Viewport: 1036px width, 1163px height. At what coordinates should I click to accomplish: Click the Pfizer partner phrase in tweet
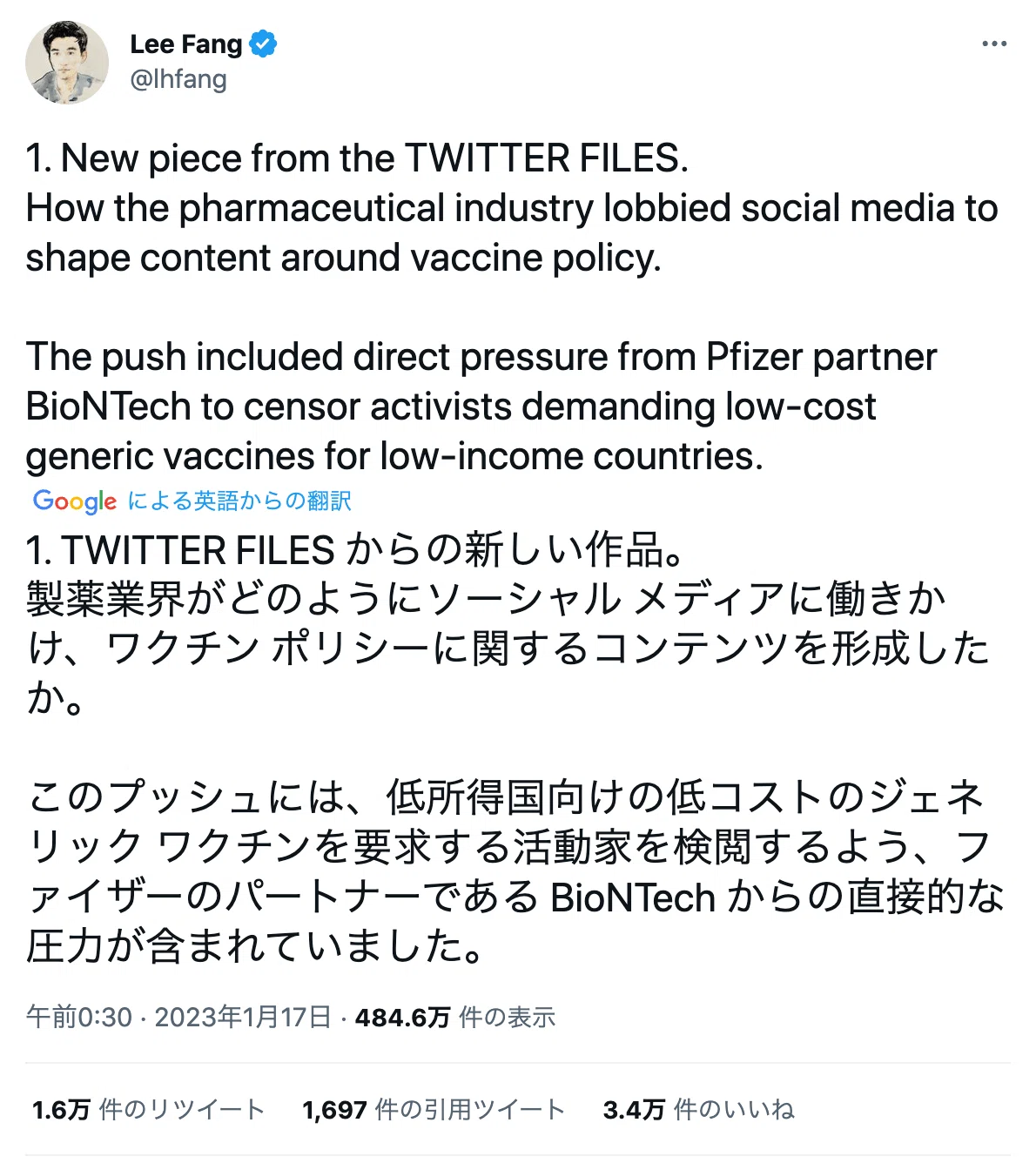[822, 357]
